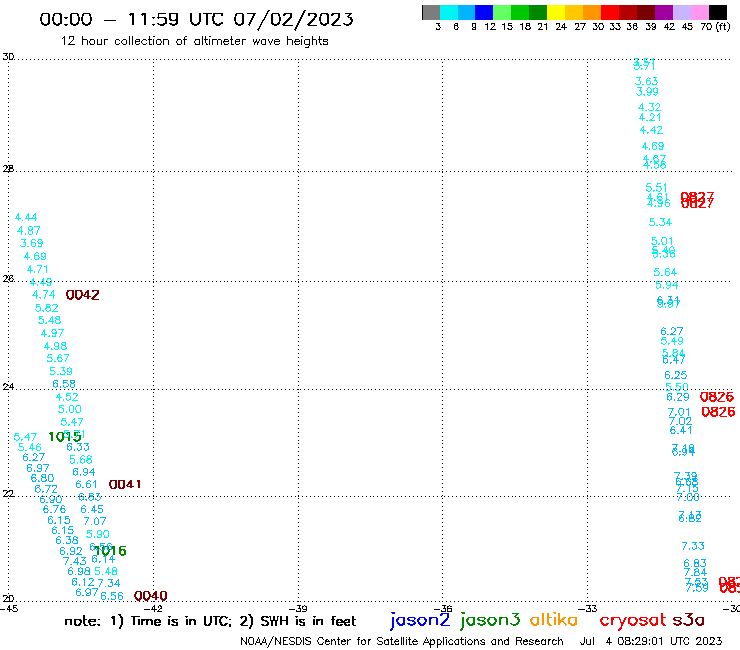The height and width of the screenshot is (650, 740).
Task: Click the 4.42 wave height value
Action: click(x=651, y=130)
